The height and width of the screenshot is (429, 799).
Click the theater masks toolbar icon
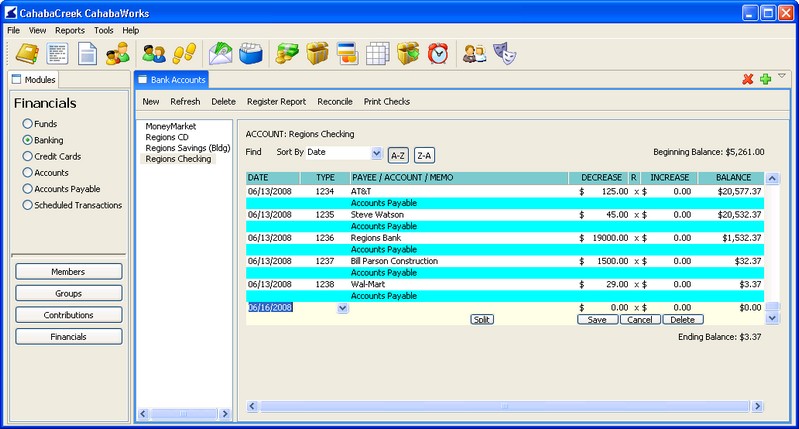[503, 53]
